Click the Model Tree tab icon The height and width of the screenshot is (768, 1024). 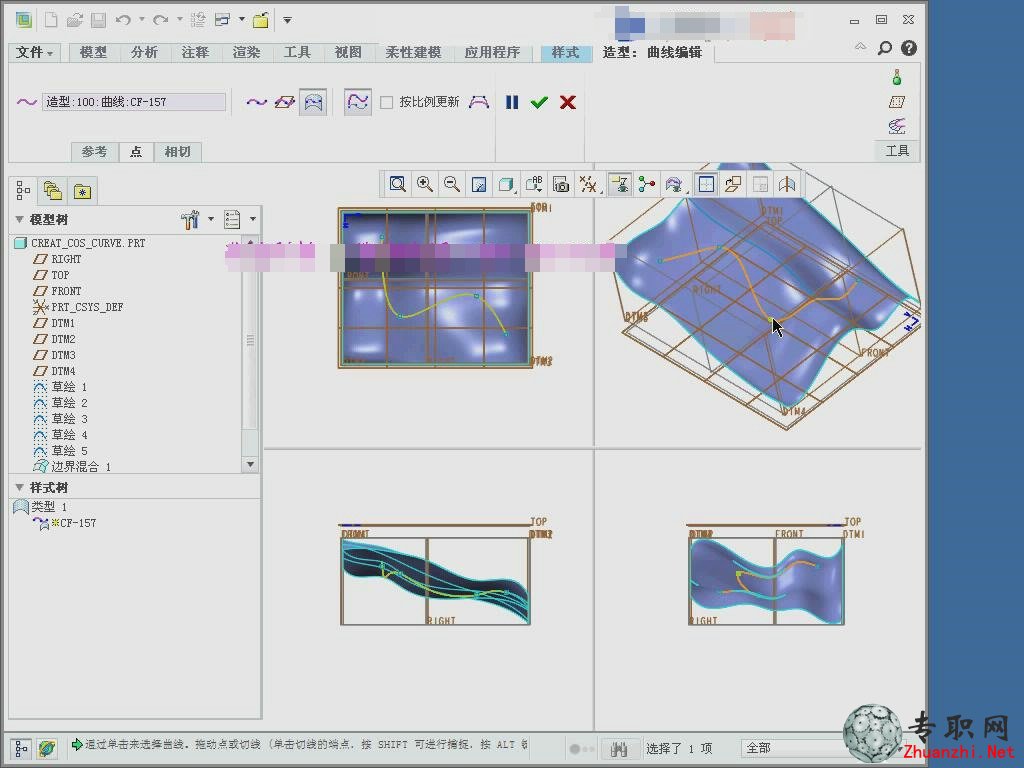coord(23,191)
